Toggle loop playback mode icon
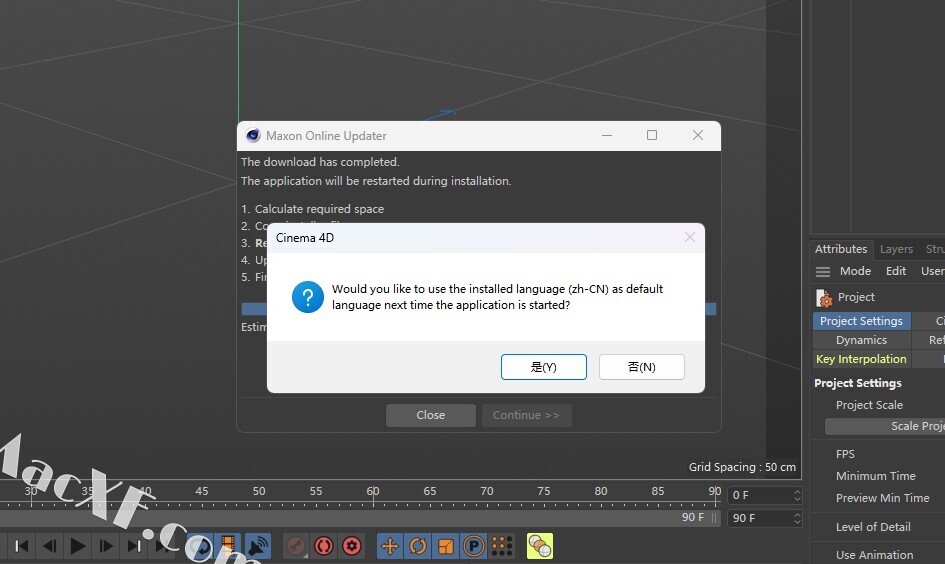The width and height of the screenshot is (945, 564). pyautogui.click(x=199, y=547)
